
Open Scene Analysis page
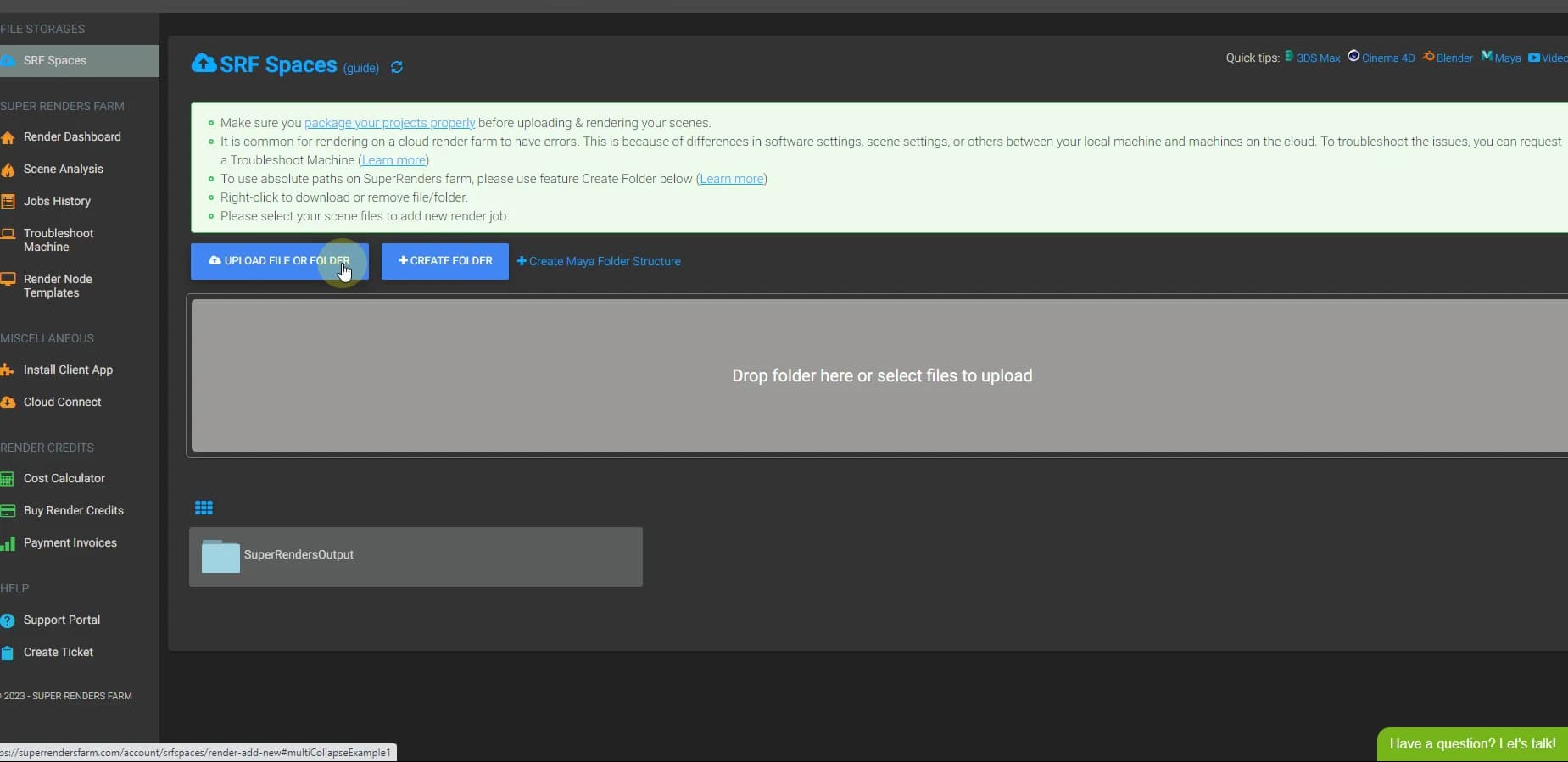click(x=64, y=169)
